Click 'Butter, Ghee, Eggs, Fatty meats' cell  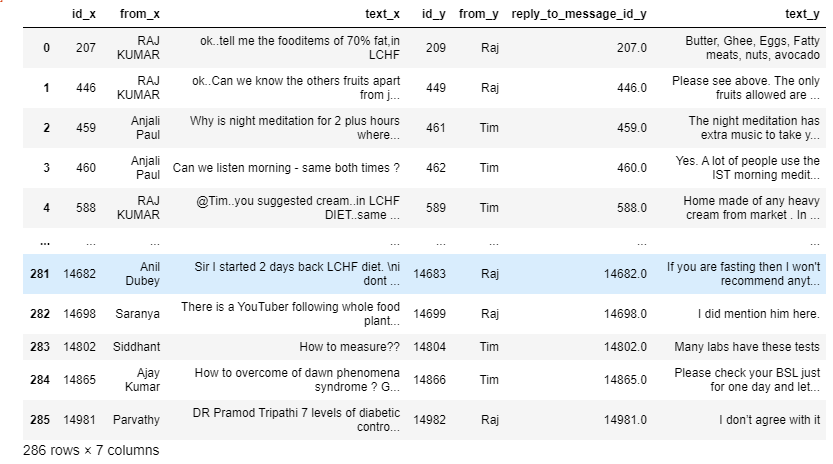[x=752, y=48]
